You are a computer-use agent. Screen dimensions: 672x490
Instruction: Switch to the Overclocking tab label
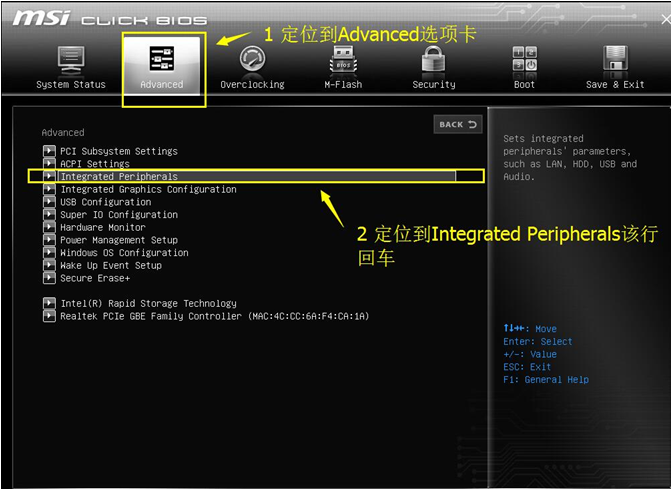pos(252,84)
